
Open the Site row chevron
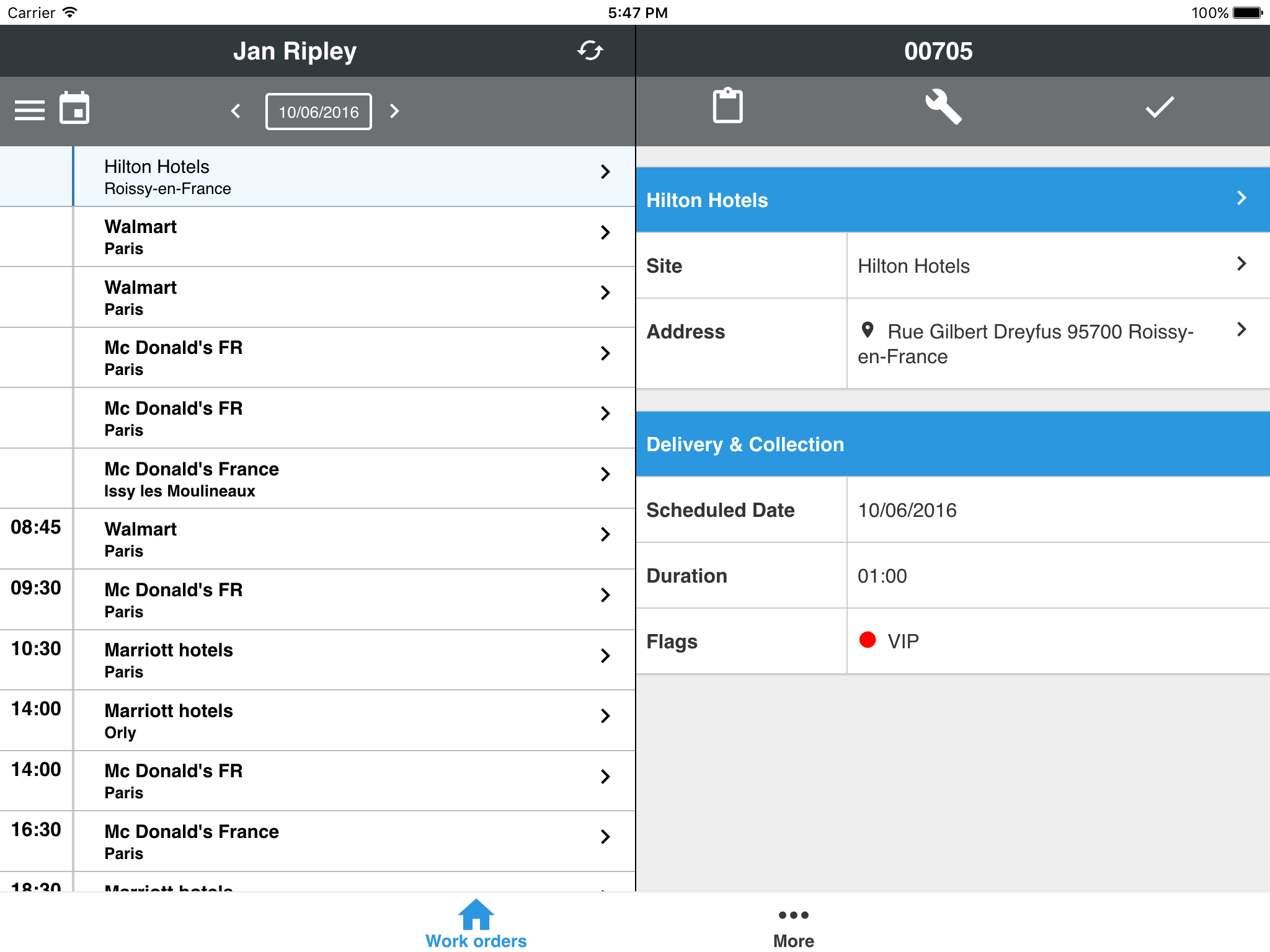(1241, 263)
